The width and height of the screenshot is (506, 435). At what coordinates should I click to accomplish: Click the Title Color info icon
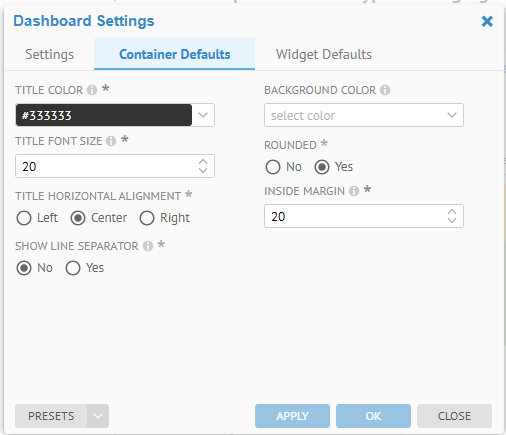(92, 90)
